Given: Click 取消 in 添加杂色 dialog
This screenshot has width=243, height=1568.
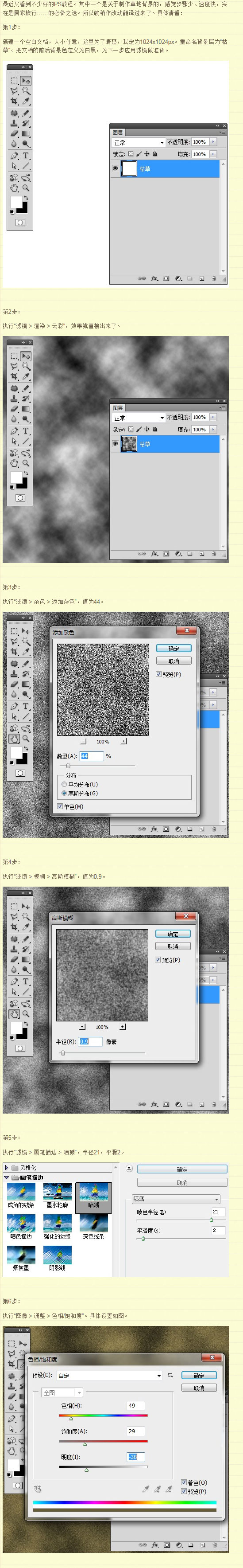Looking at the screenshot, I should (x=174, y=661).
